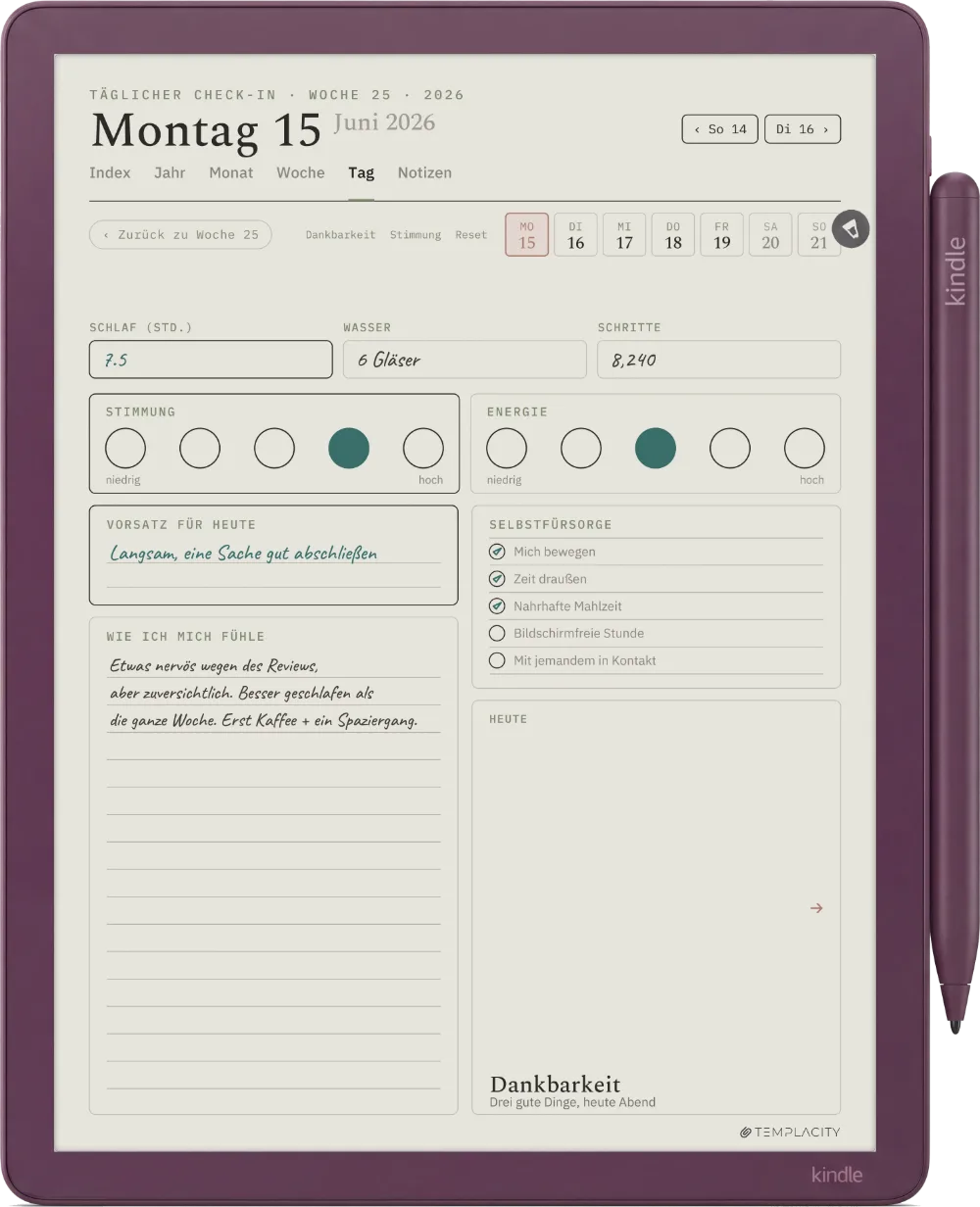The width and height of the screenshot is (980, 1207).
Task: Follow the arrow icon in Heute panel
Action: tap(816, 908)
